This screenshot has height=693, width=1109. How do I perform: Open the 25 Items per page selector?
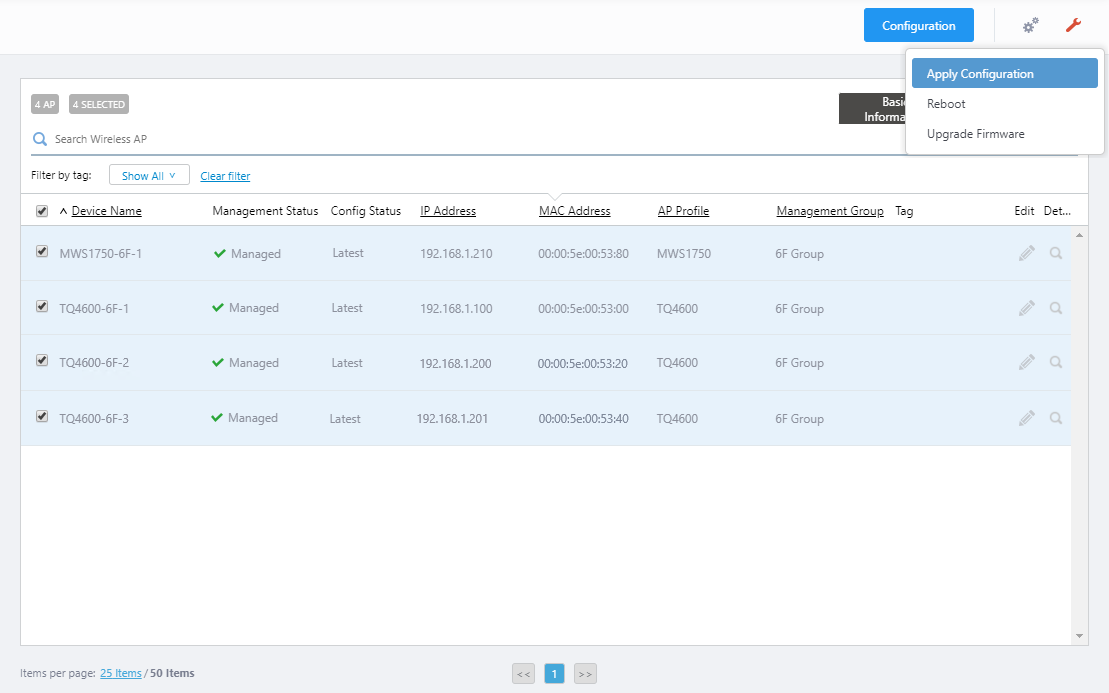(121, 673)
